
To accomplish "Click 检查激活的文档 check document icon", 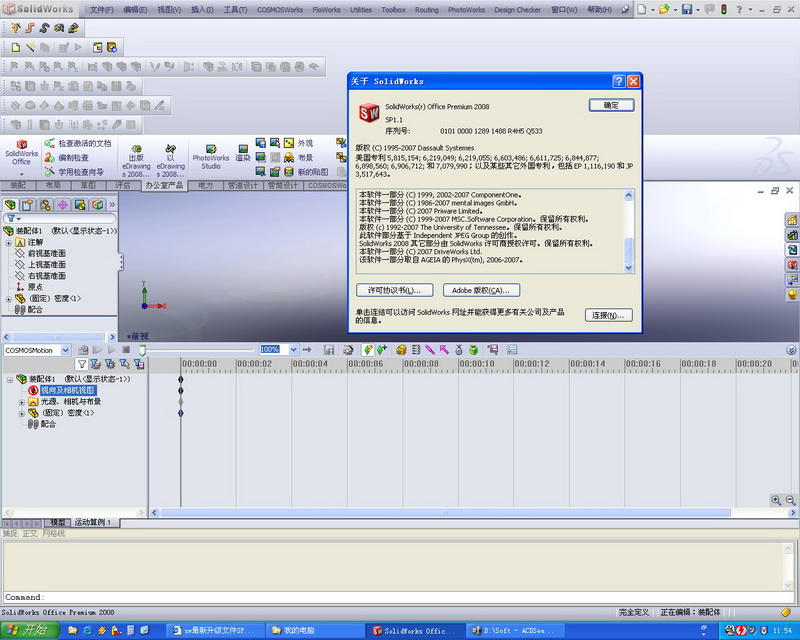I will pyautogui.click(x=49, y=143).
